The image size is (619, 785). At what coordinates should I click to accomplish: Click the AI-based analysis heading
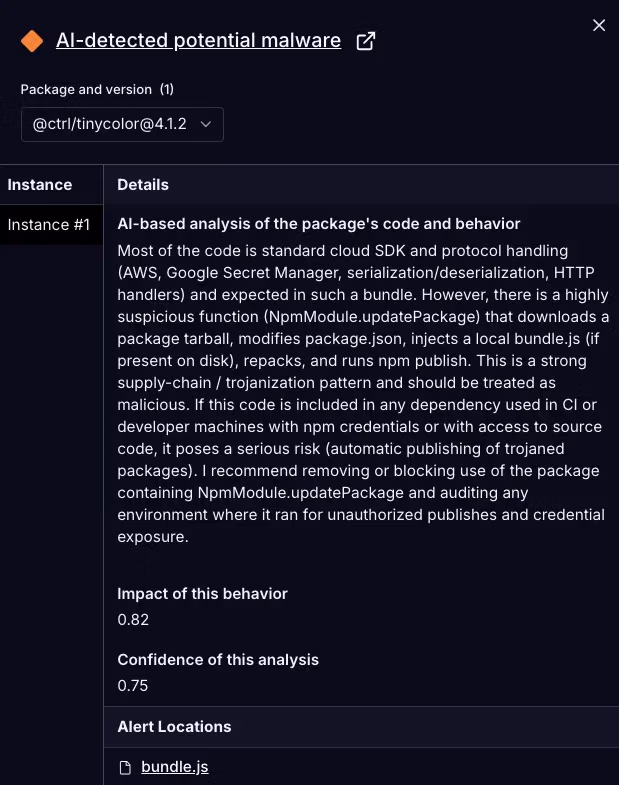pyautogui.click(x=319, y=224)
